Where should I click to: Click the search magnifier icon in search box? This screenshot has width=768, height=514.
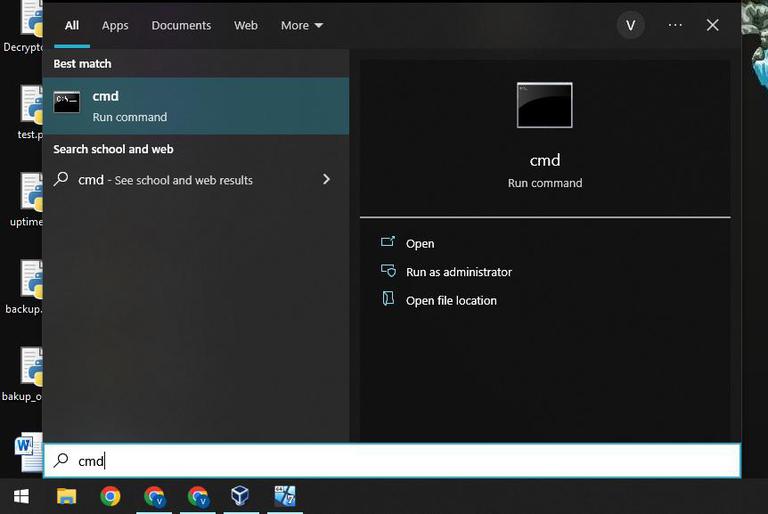pyautogui.click(x=61, y=460)
